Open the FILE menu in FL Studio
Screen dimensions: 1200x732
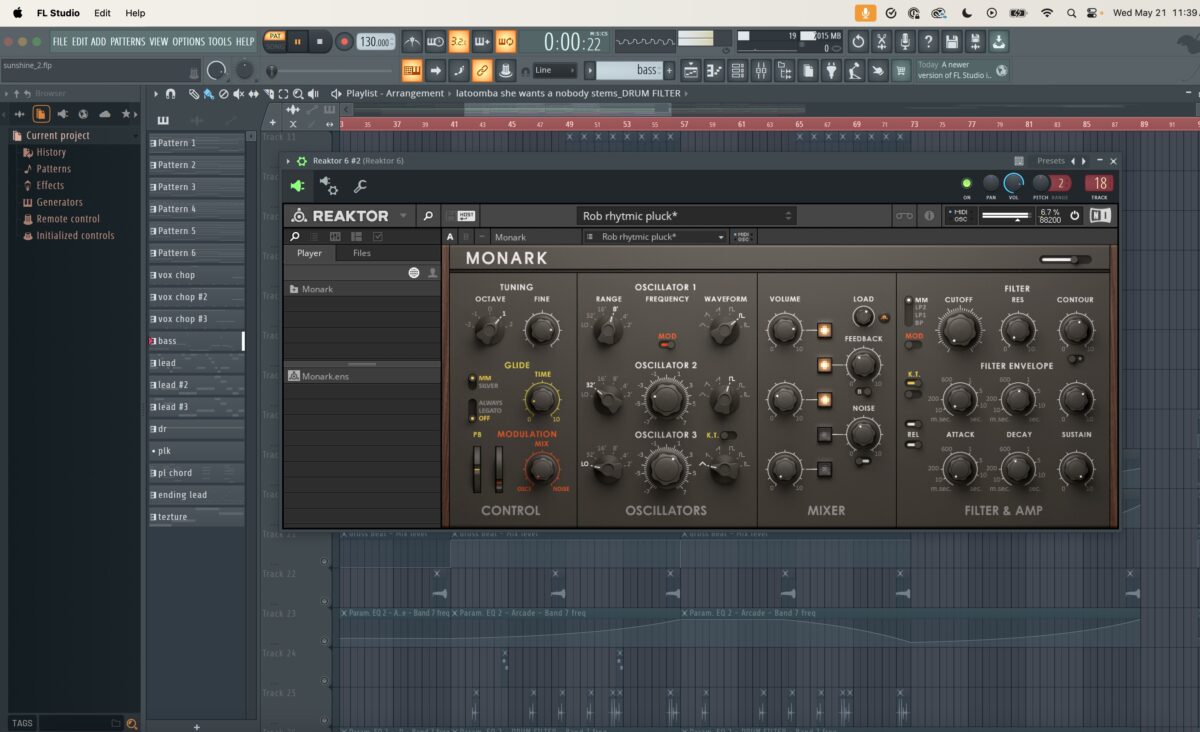[x=60, y=41]
